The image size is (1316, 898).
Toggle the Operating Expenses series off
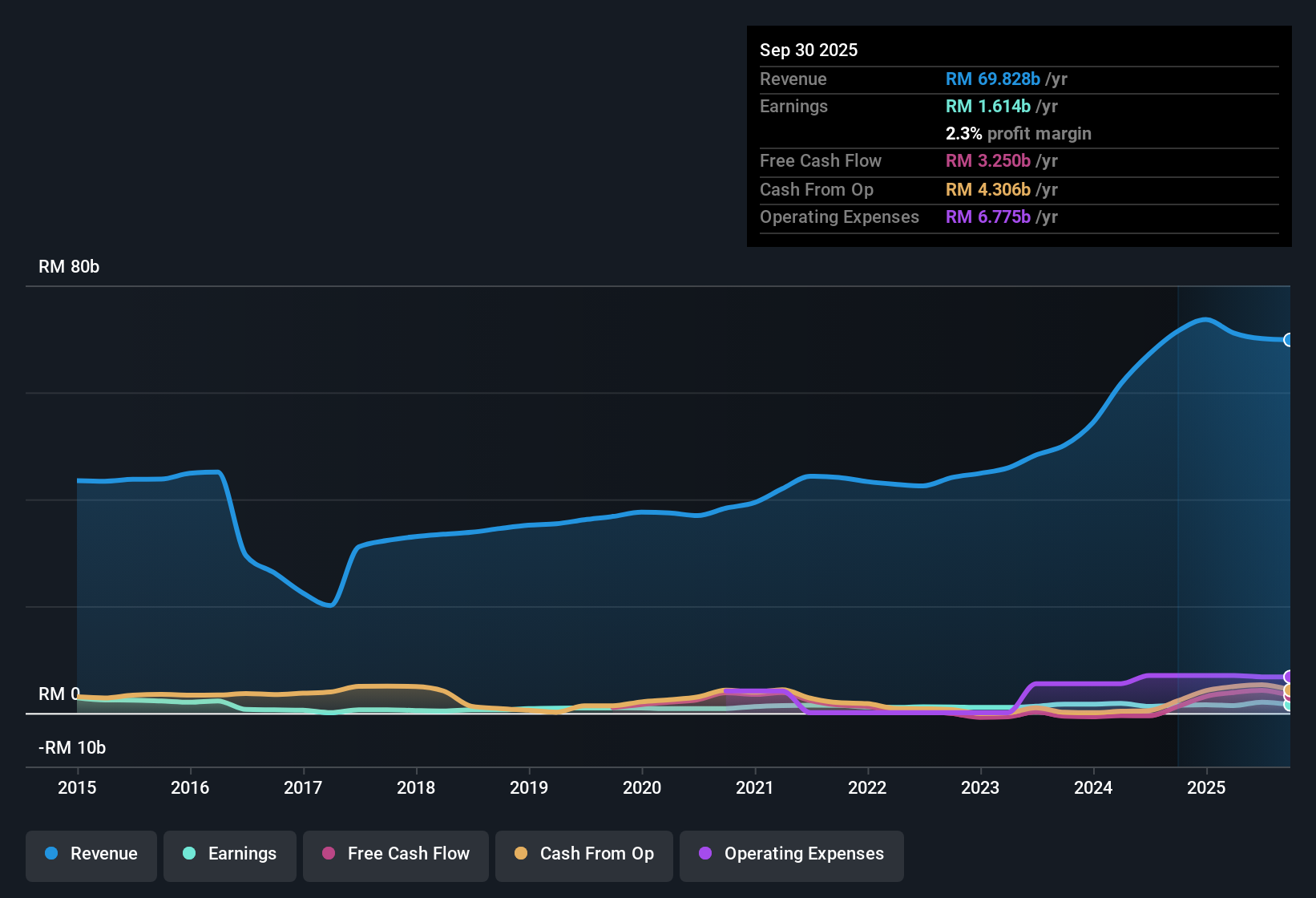(x=791, y=854)
